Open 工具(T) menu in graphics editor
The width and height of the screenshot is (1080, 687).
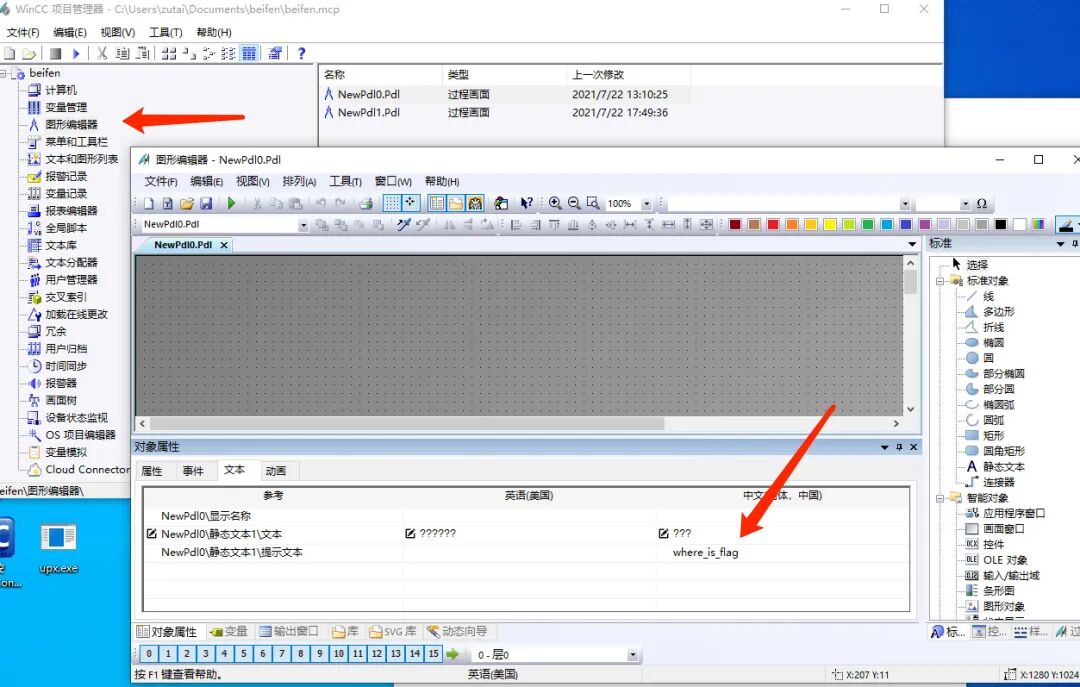pos(345,181)
